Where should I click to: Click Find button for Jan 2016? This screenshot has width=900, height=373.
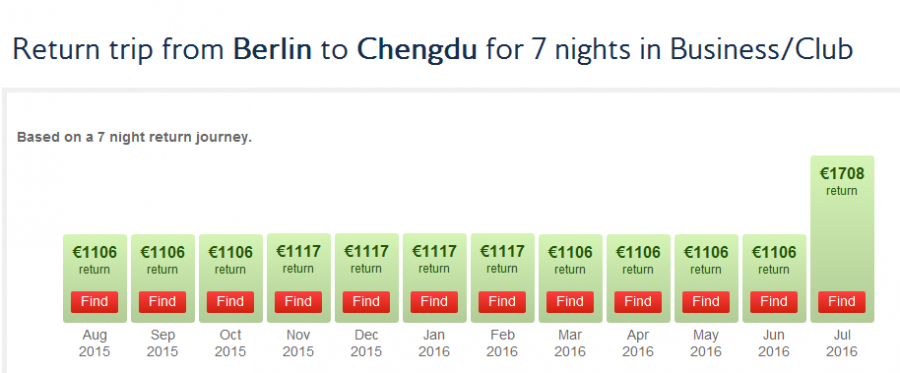coord(434,302)
